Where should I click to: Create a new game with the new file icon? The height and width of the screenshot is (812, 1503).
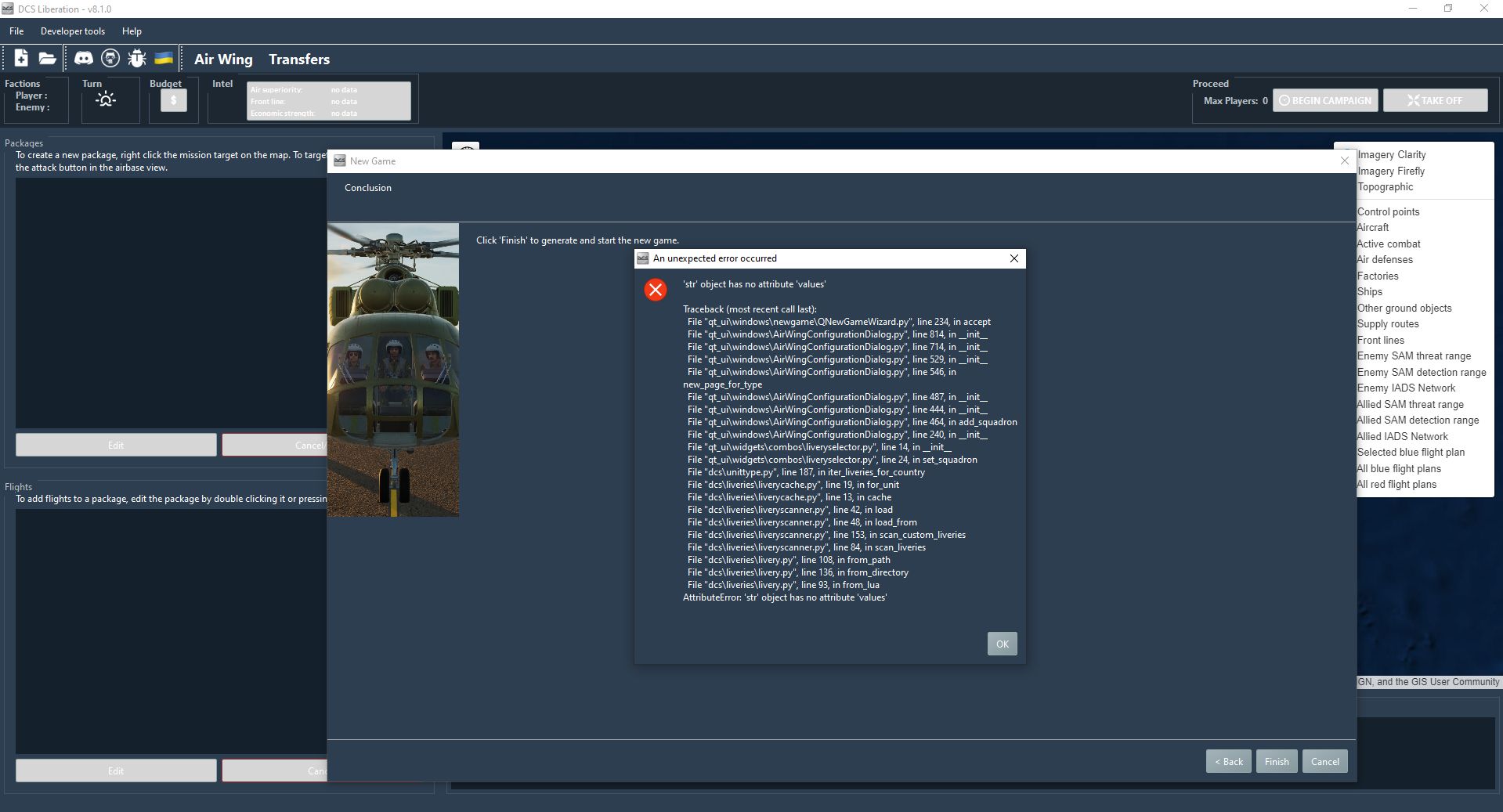pyautogui.click(x=20, y=58)
